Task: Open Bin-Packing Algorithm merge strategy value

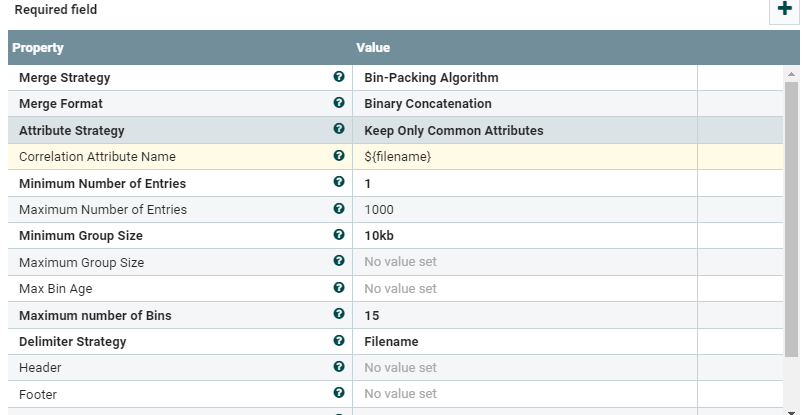Action: pyautogui.click(x=431, y=77)
